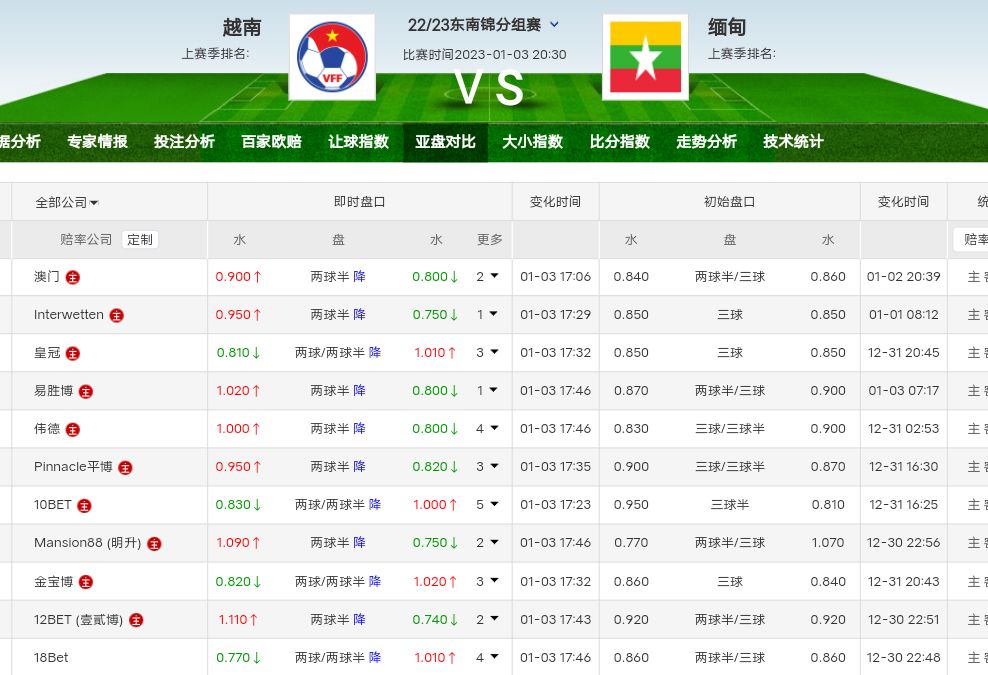
Task: Open the 百家欧赔 tab
Action: tap(271, 142)
